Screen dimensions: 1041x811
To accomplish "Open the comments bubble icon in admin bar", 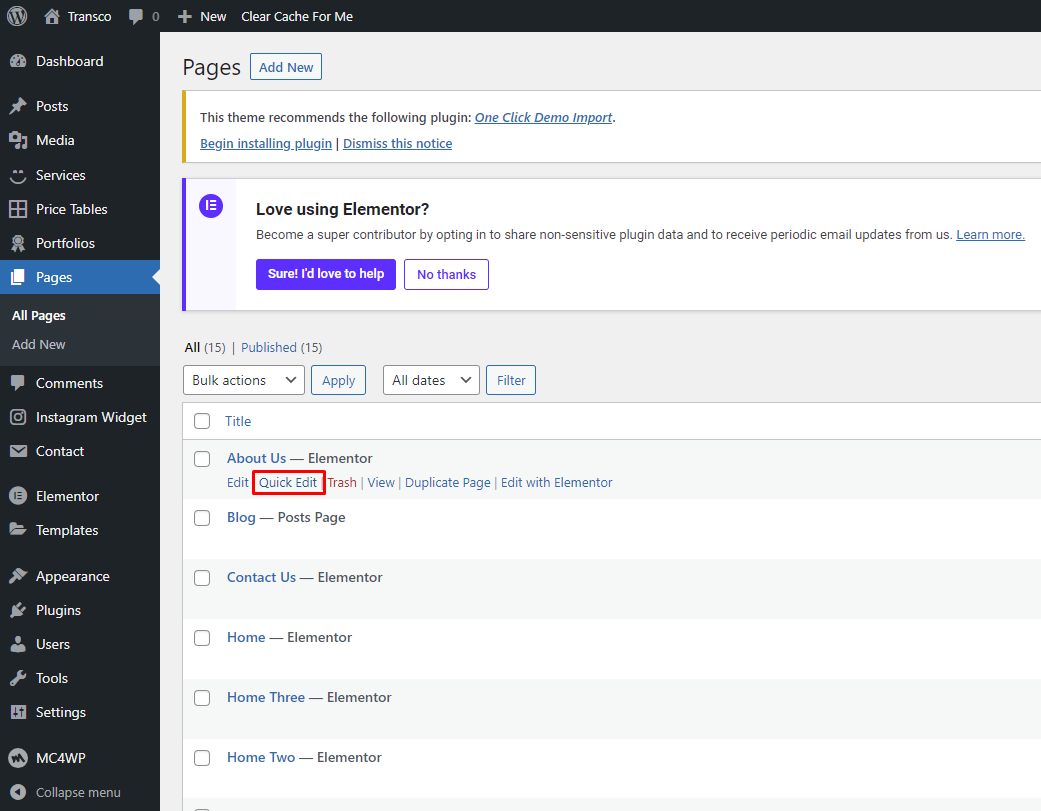I will pos(137,16).
